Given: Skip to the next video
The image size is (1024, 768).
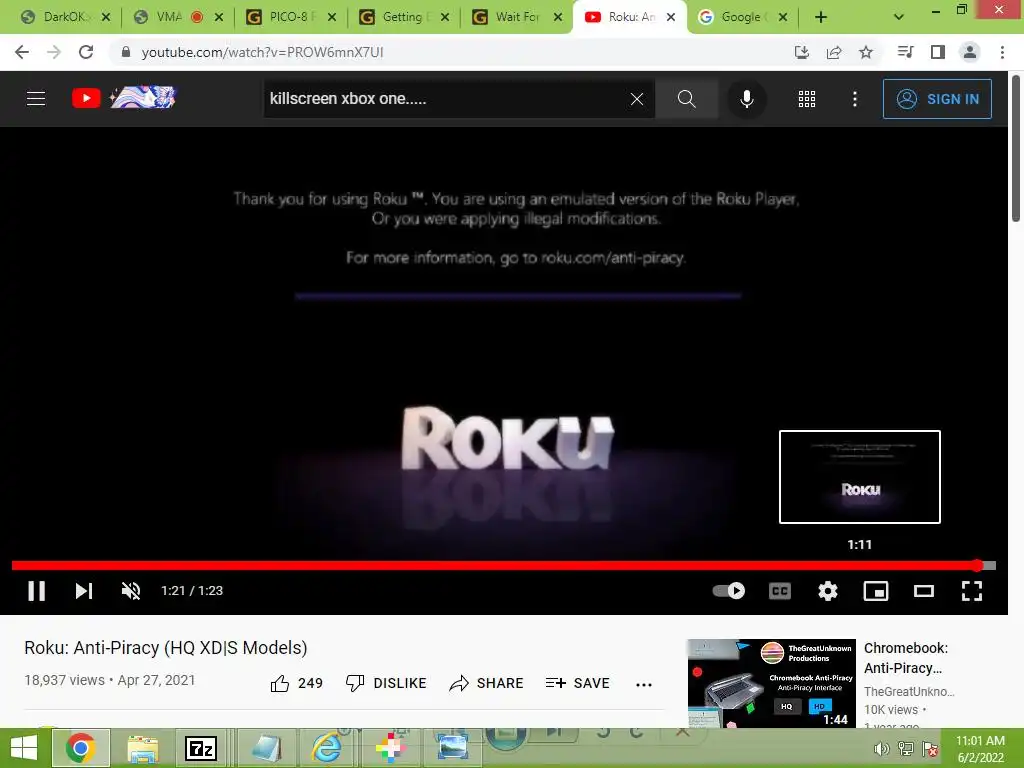Looking at the screenshot, I should click(84, 590).
